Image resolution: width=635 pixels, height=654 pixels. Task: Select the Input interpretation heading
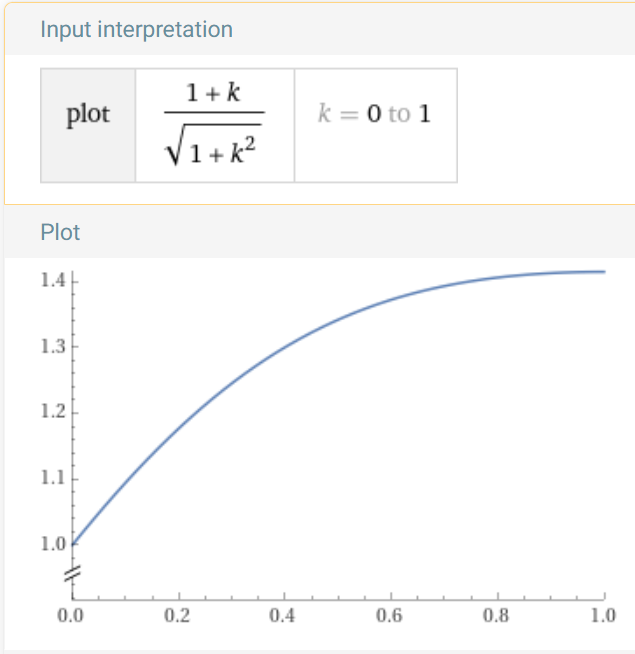136,30
